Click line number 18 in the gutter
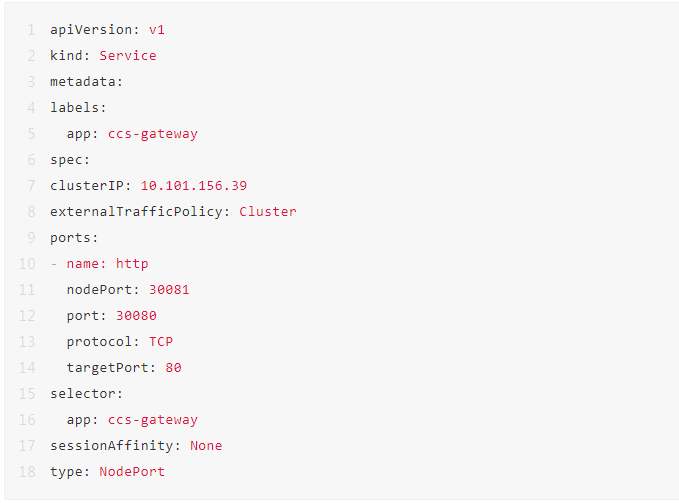The width and height of the screenshot is (679, 503). click(28, 472)
